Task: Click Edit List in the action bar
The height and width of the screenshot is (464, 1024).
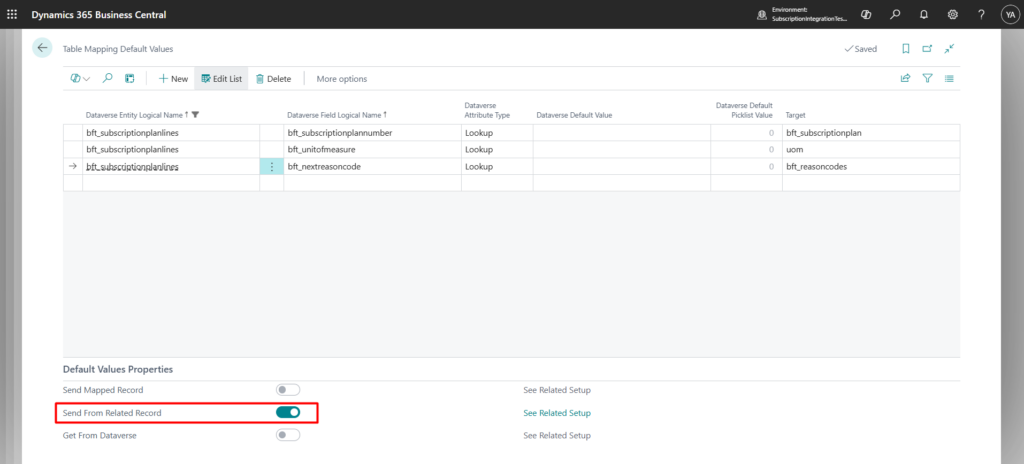Action: pyautogui.click(x=220, y=78)
